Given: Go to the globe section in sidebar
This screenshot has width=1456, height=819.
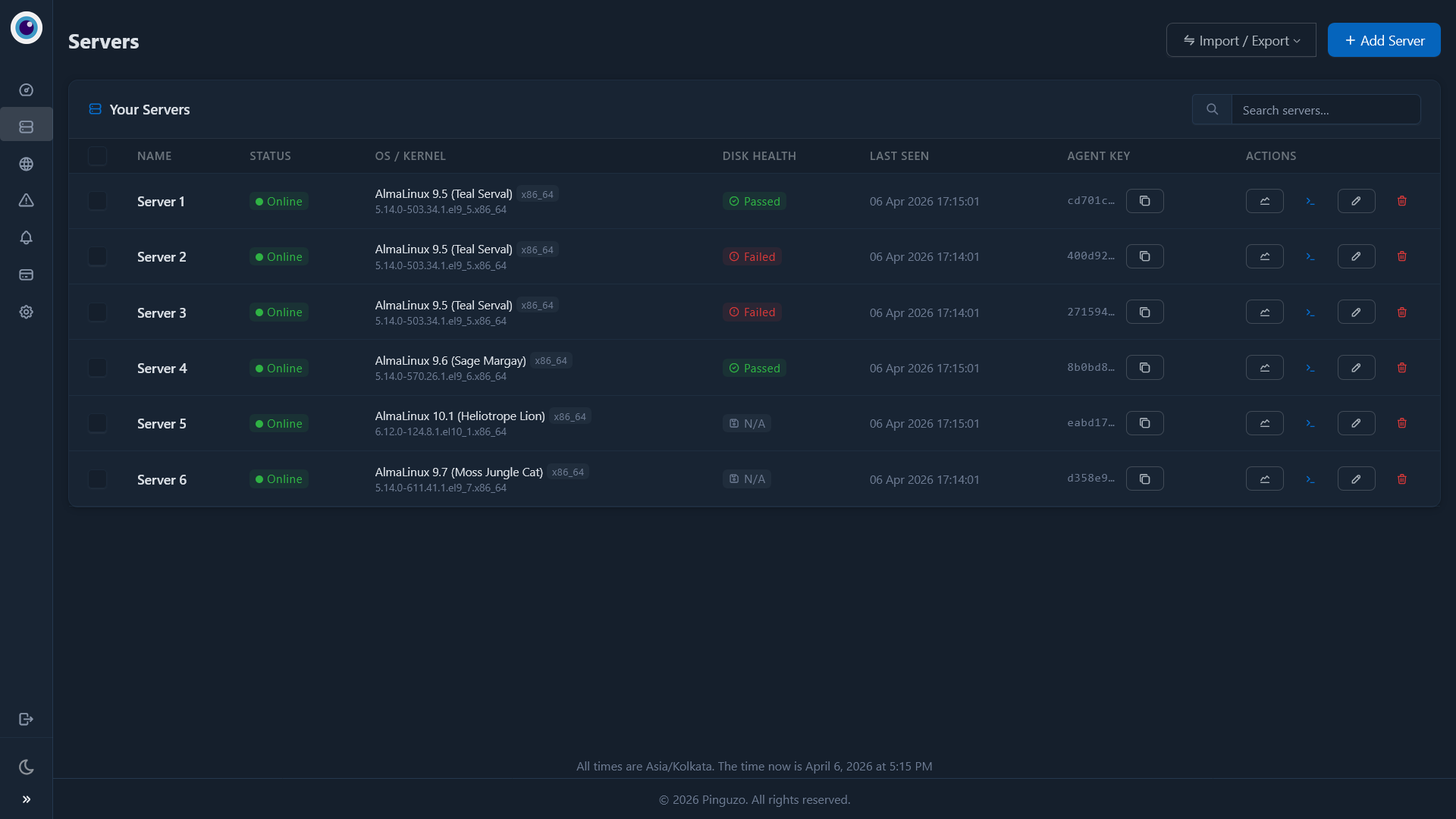Looking at the screenshot, I should tap(27, 164).
